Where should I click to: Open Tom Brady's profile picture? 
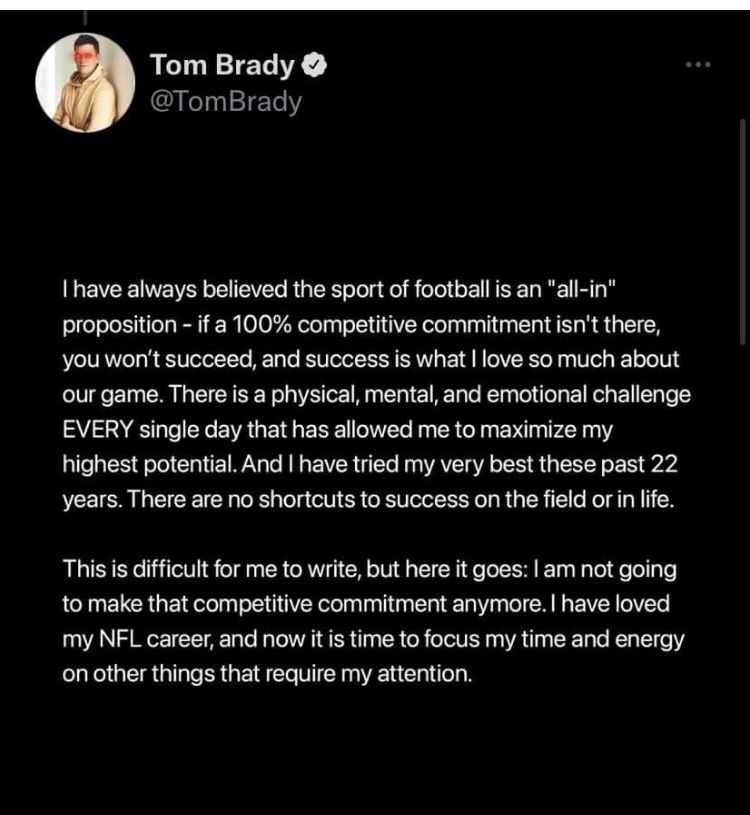click(x=85, y=83)
